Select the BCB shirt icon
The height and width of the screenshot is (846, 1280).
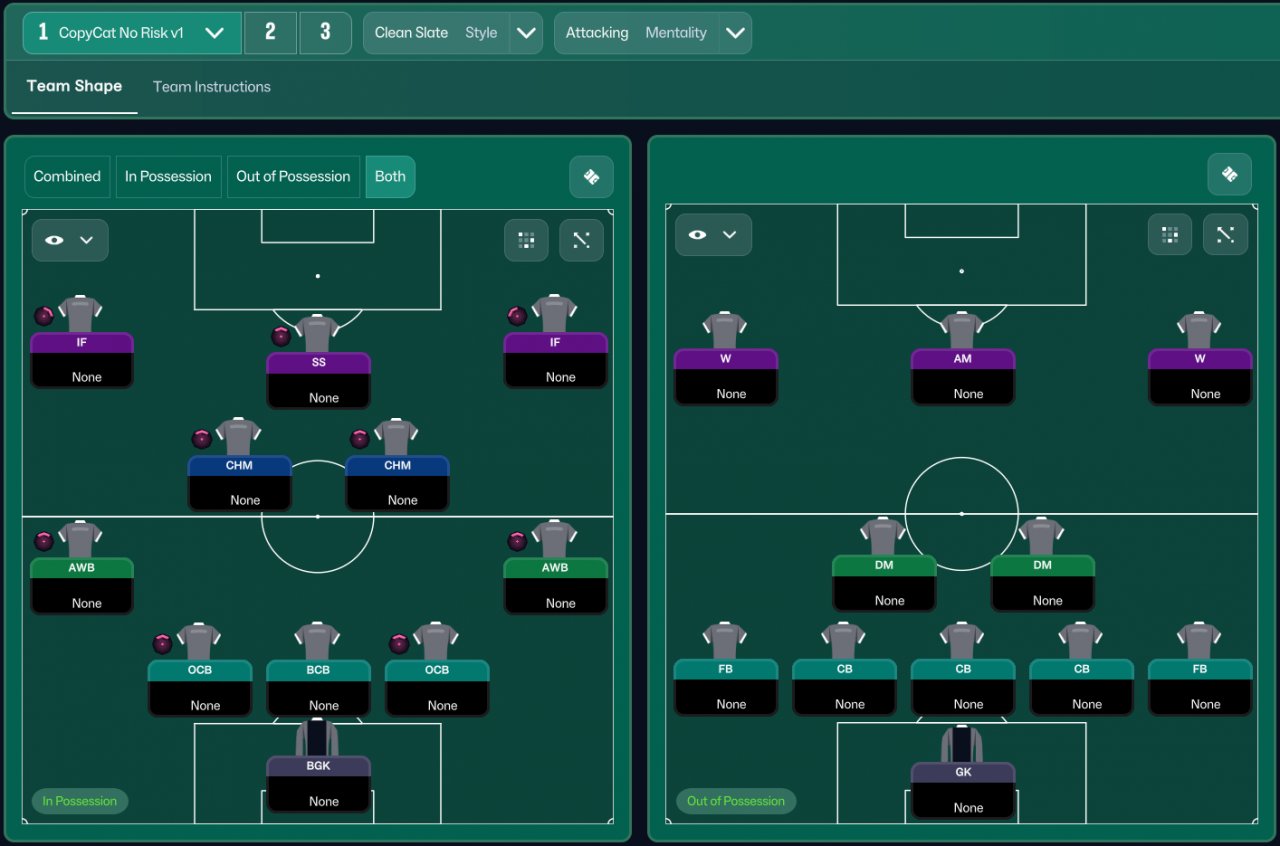pos(318,642)
